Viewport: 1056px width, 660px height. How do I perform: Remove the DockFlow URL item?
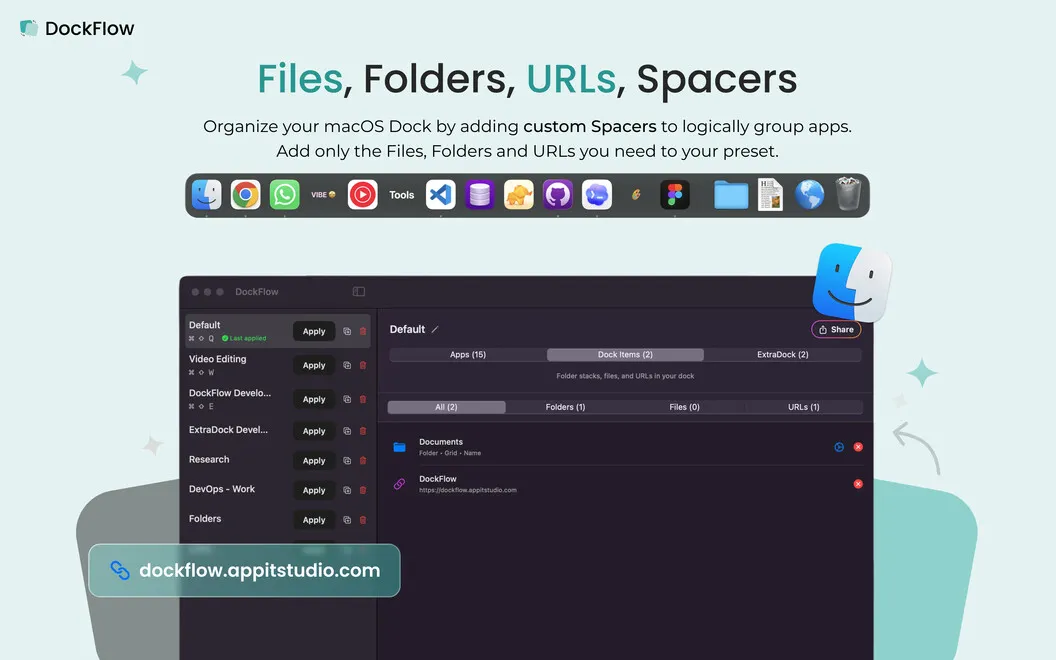pos(858,484)
